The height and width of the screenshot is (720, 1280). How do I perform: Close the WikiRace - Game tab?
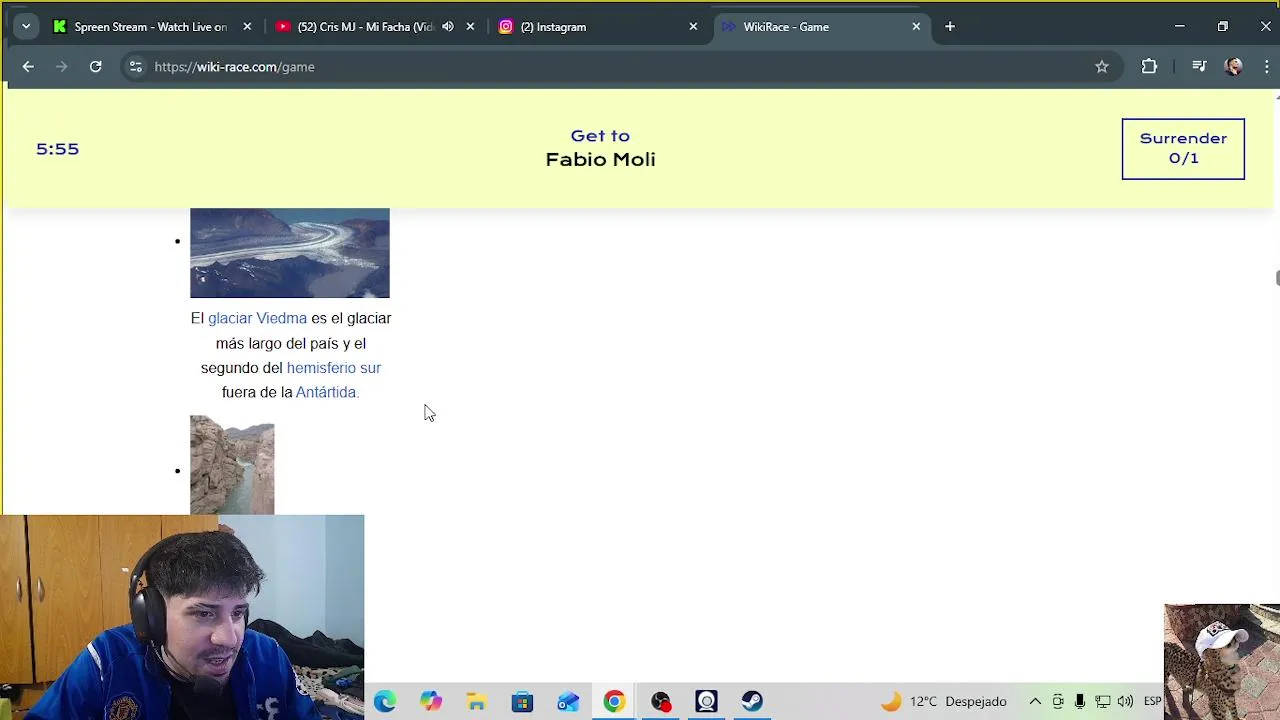pyautogui.click(x=916, y=27)
